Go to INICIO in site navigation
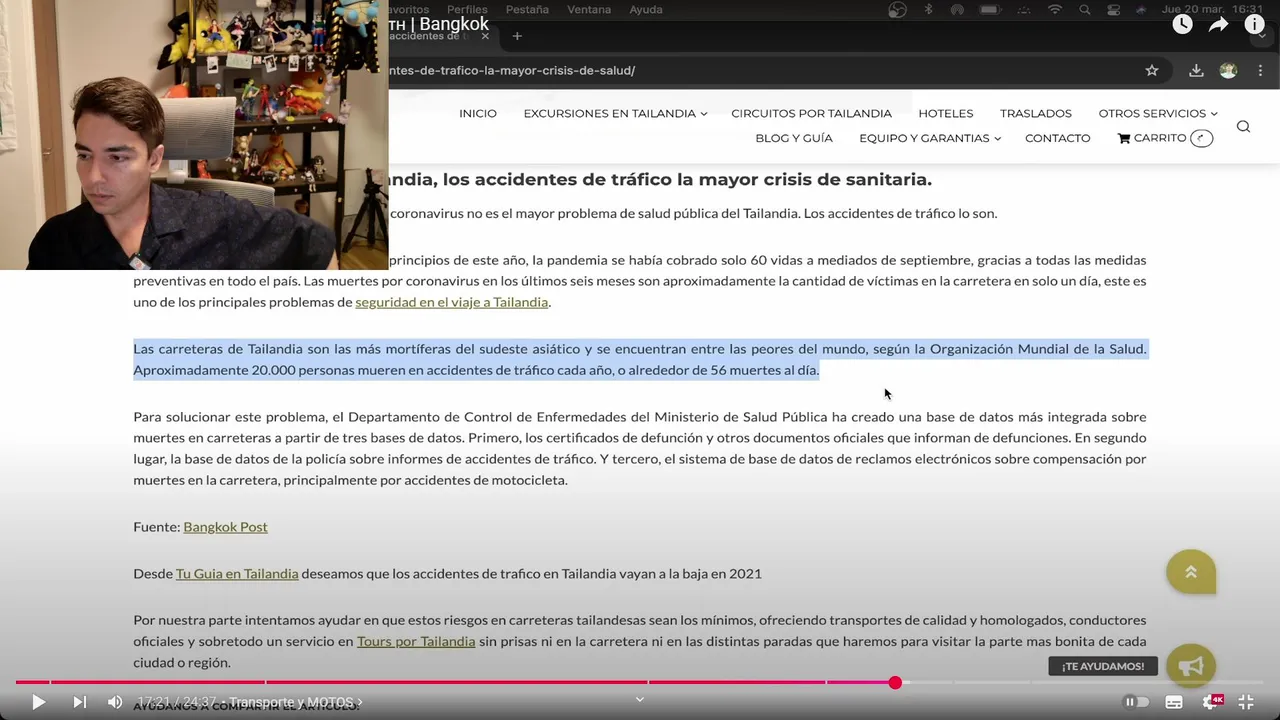The height and width of the screenshot is (720, 1280). point(478,113)
